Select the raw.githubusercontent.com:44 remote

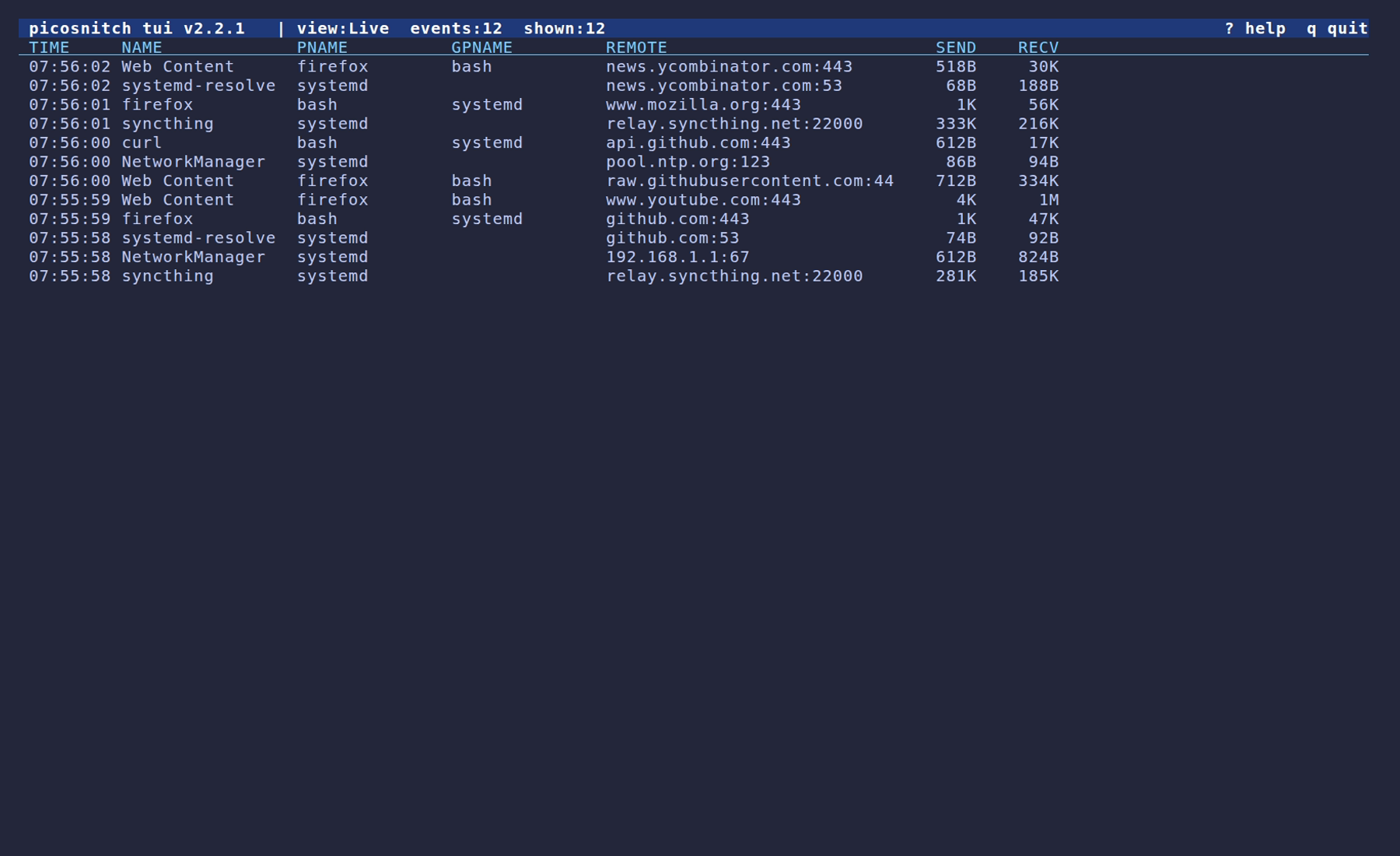(750, 181)
